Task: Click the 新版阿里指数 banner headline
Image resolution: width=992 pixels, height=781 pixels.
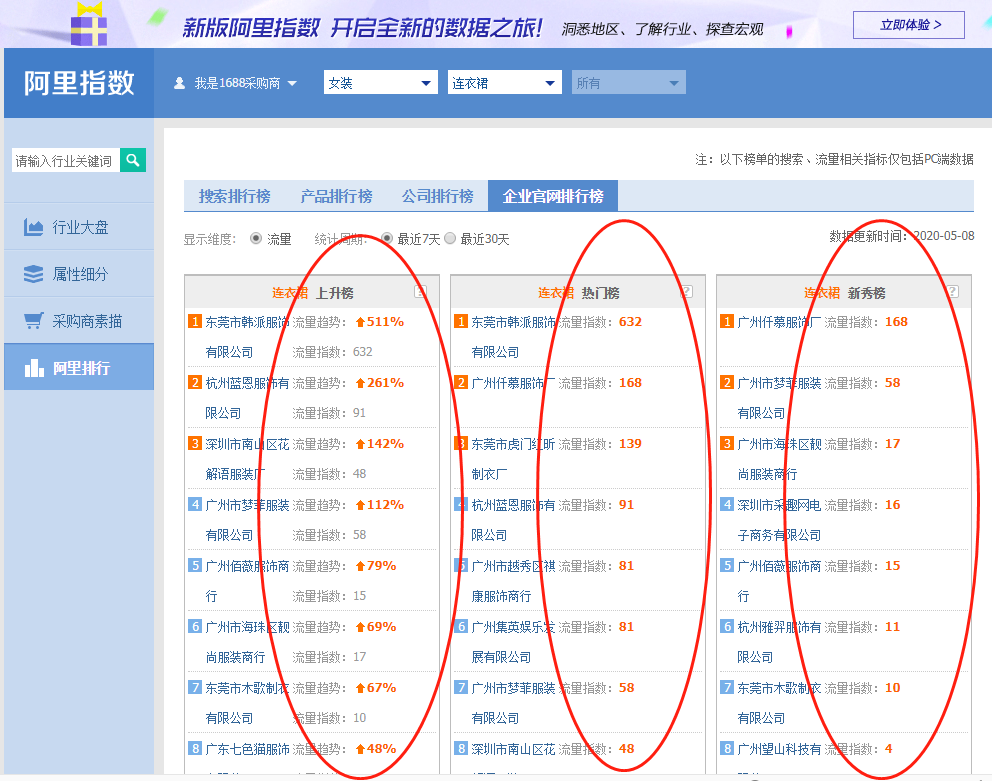Action: point(363,28)
